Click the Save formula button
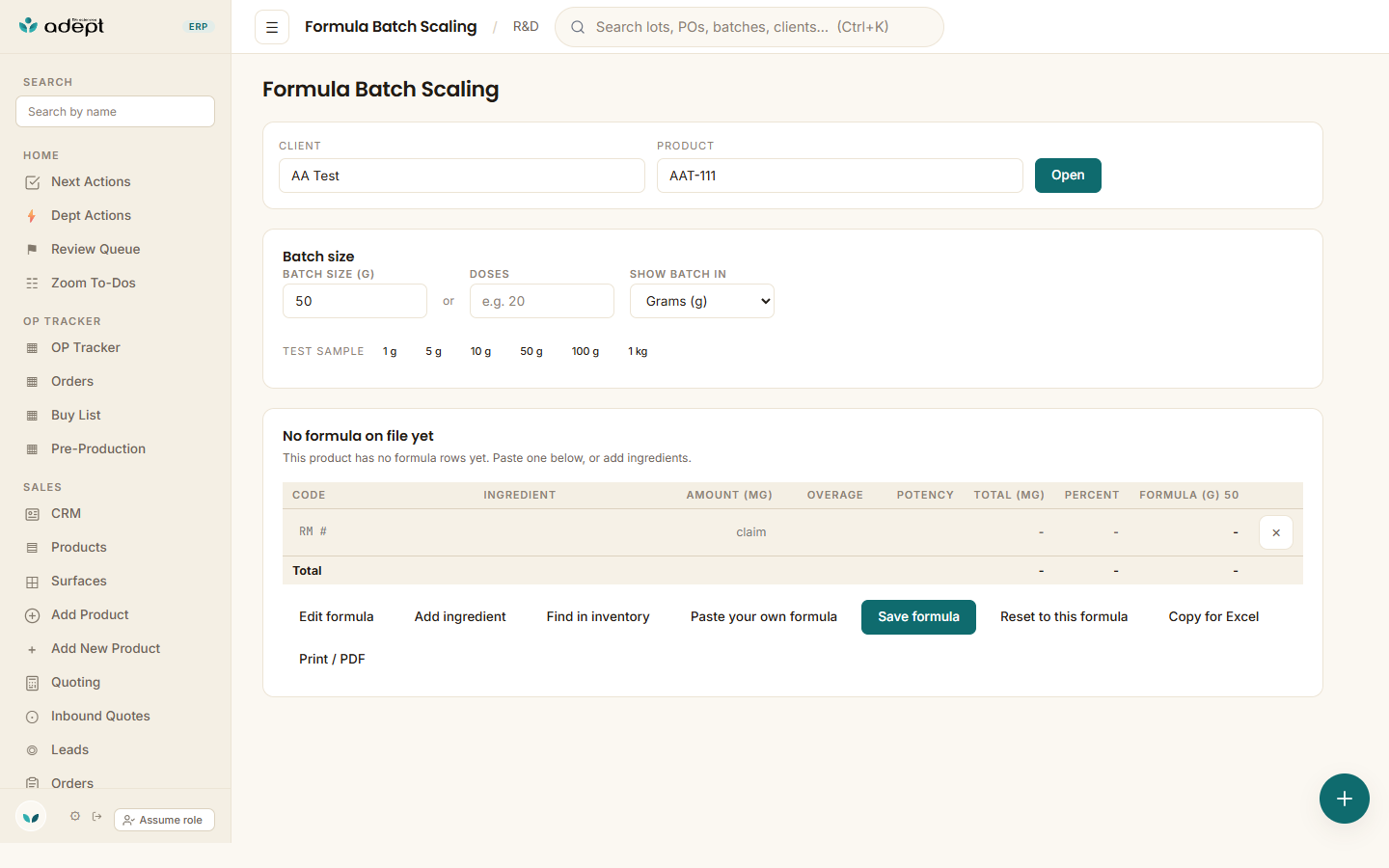 (918, 617)
